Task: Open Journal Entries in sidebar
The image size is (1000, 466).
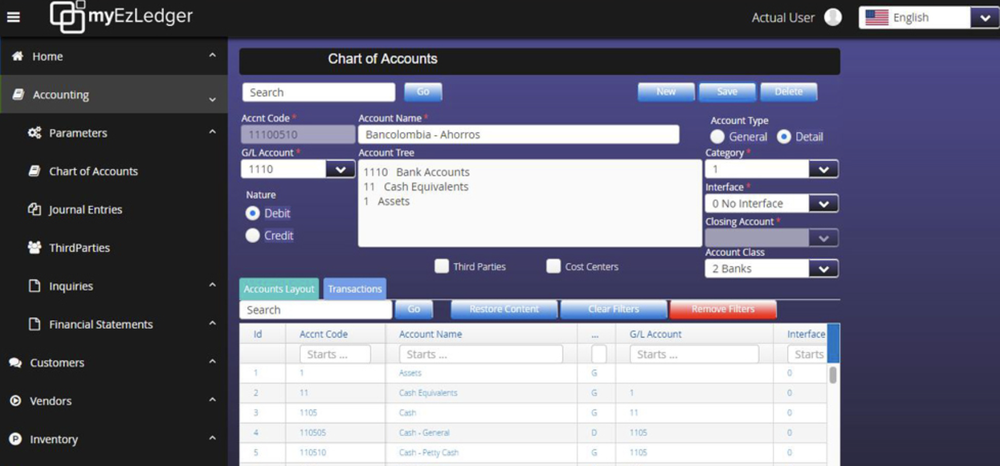Action: 85,209
